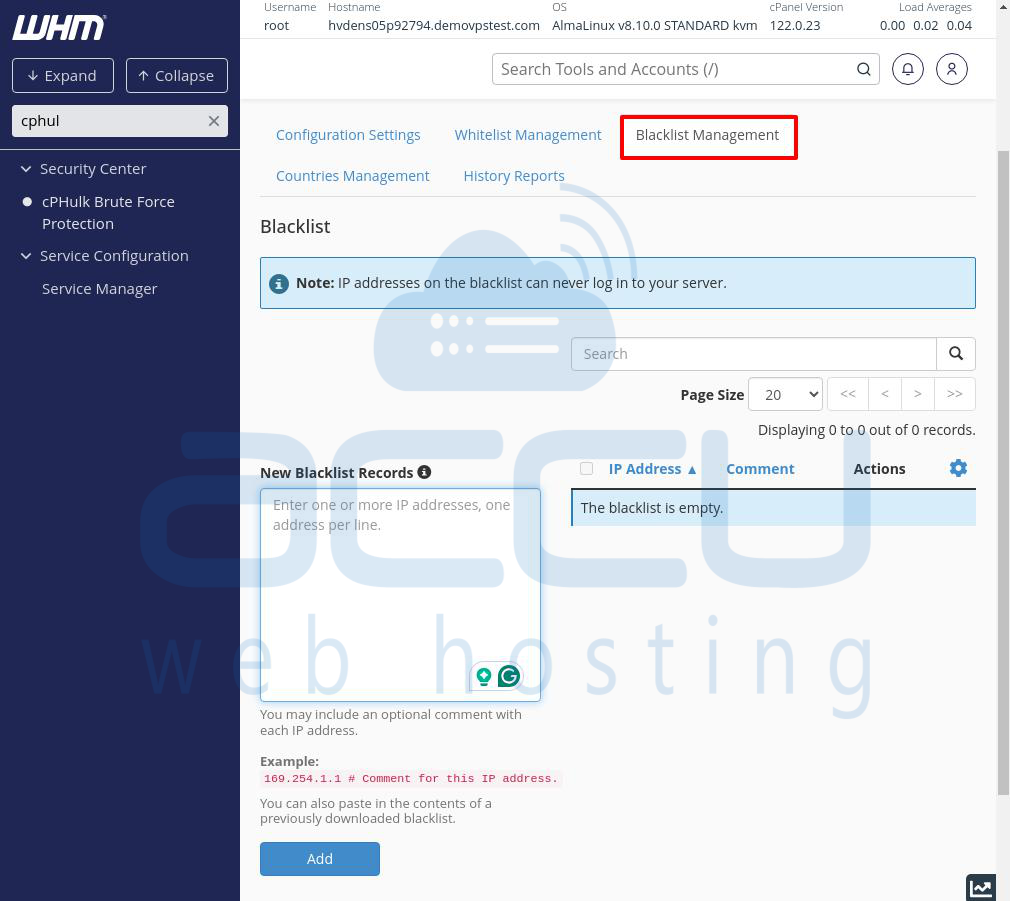The height and width of the screenshot is (901, 1010).
Task: Click the blacklist search magnifier button
Action: 956,354
